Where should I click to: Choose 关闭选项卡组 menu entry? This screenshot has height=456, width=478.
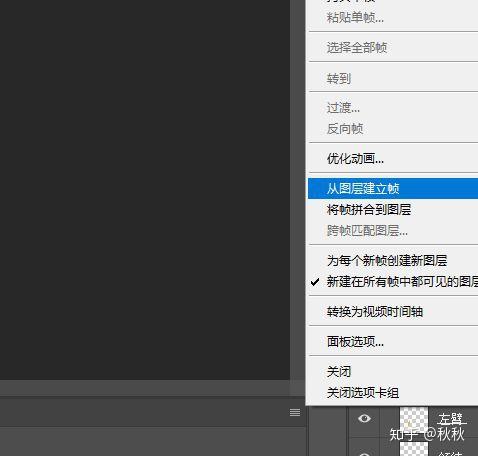pyautogui.click(x=393, y=393)
